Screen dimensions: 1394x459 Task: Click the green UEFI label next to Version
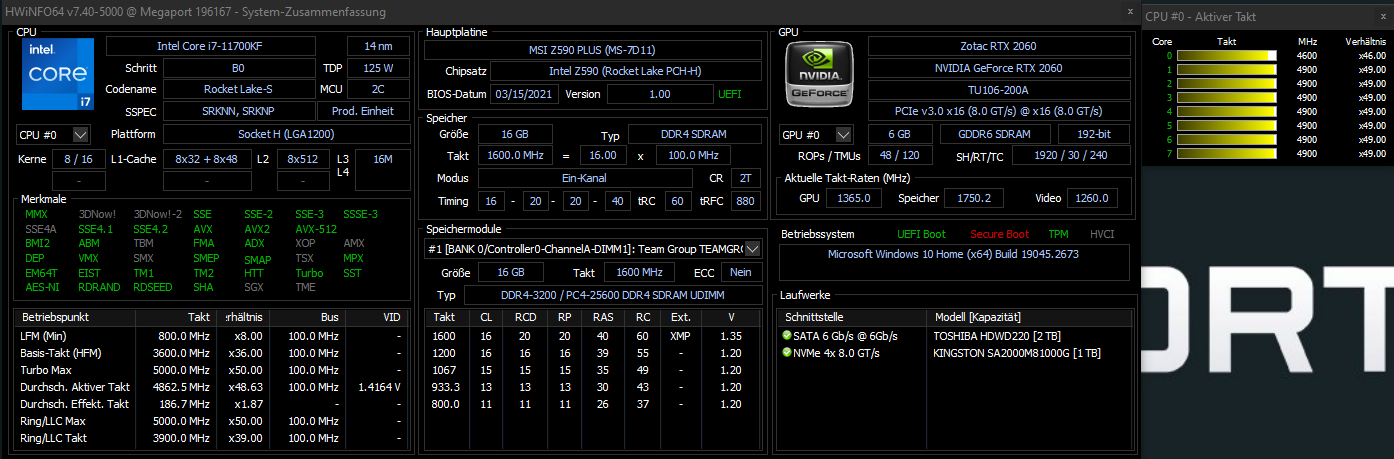pos(730,94)
